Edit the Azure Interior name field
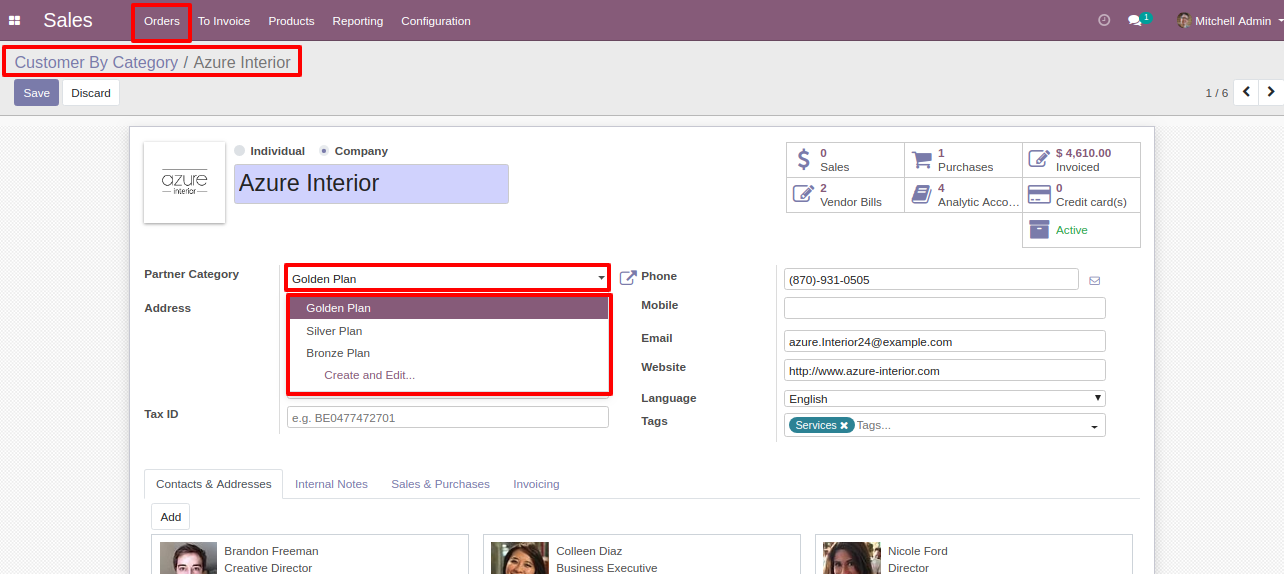This screenshot has width=1284, height=574. [x=371, y=184]
